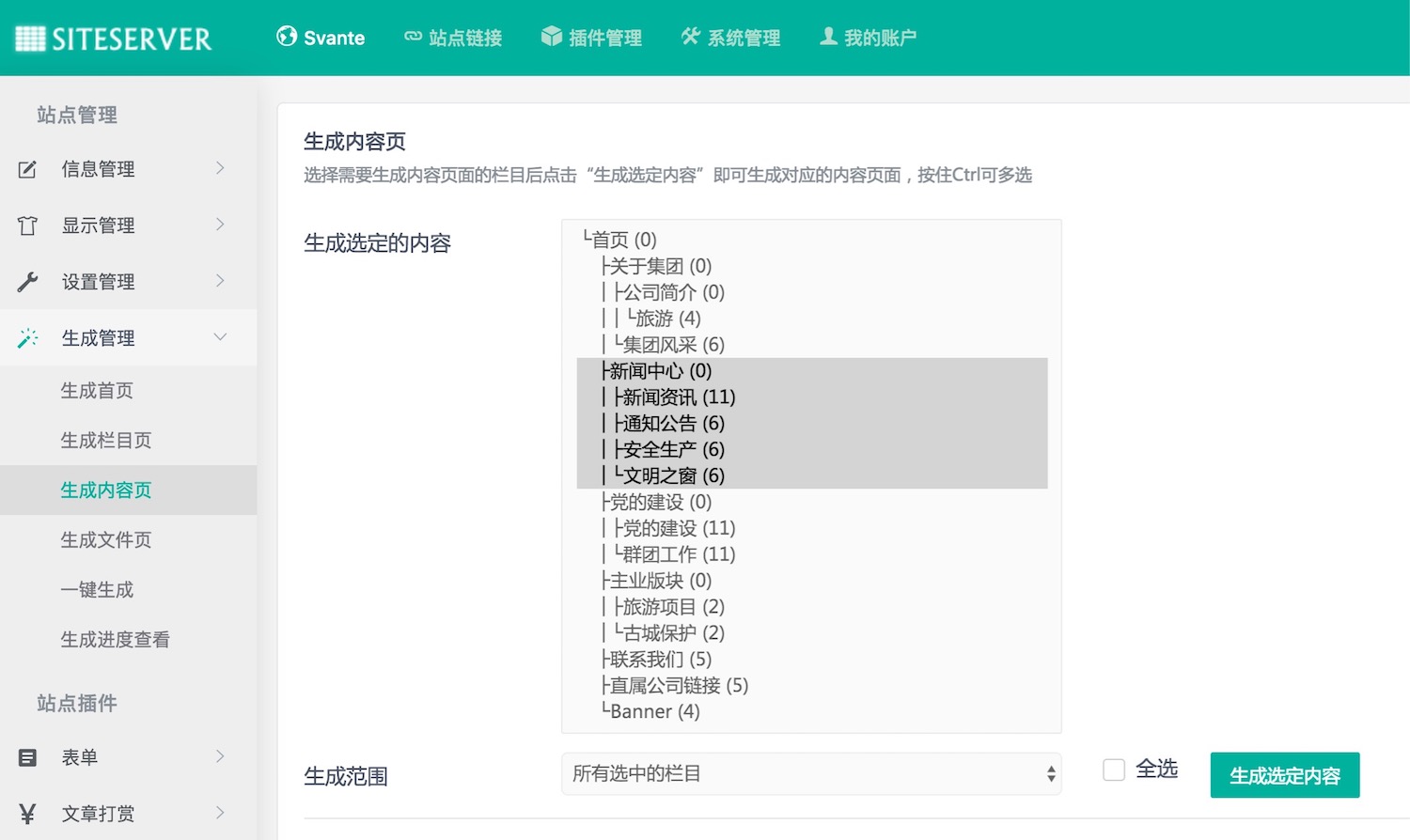This screenshot has width=1410, height=840.
Task: Click the 生成选定内容 button
Action: coord(1285,775)
